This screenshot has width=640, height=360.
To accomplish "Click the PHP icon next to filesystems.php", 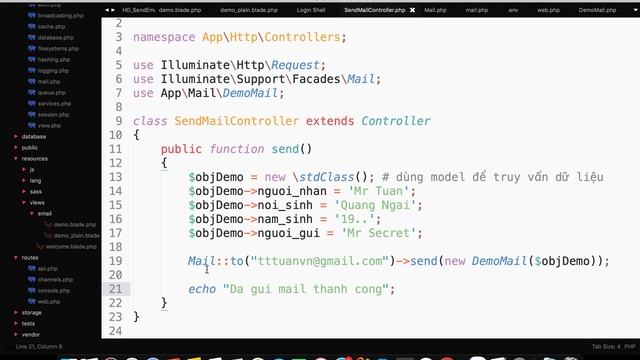I will click(x=31, y=49).
